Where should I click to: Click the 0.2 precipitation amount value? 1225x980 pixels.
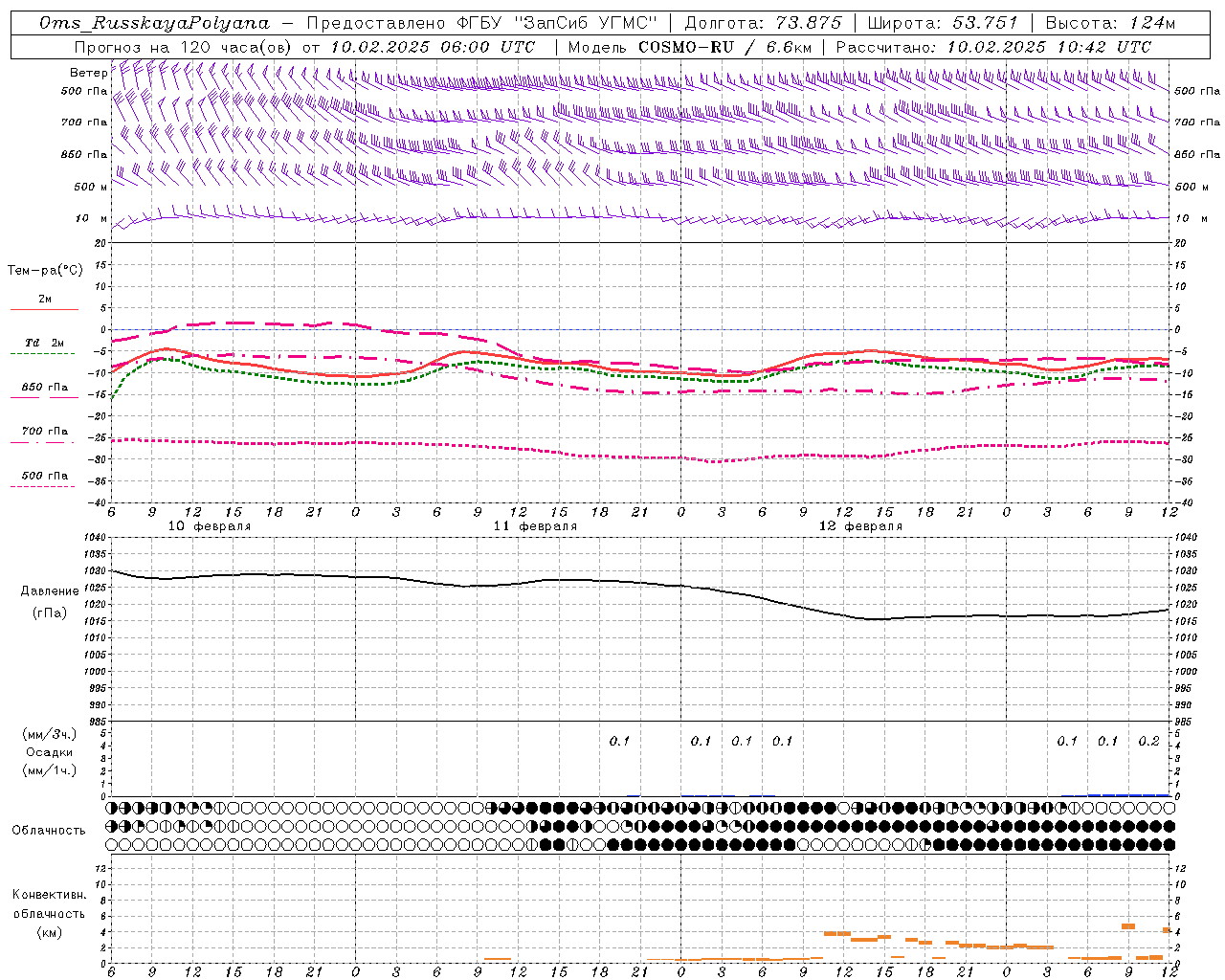click(1148, 741)
